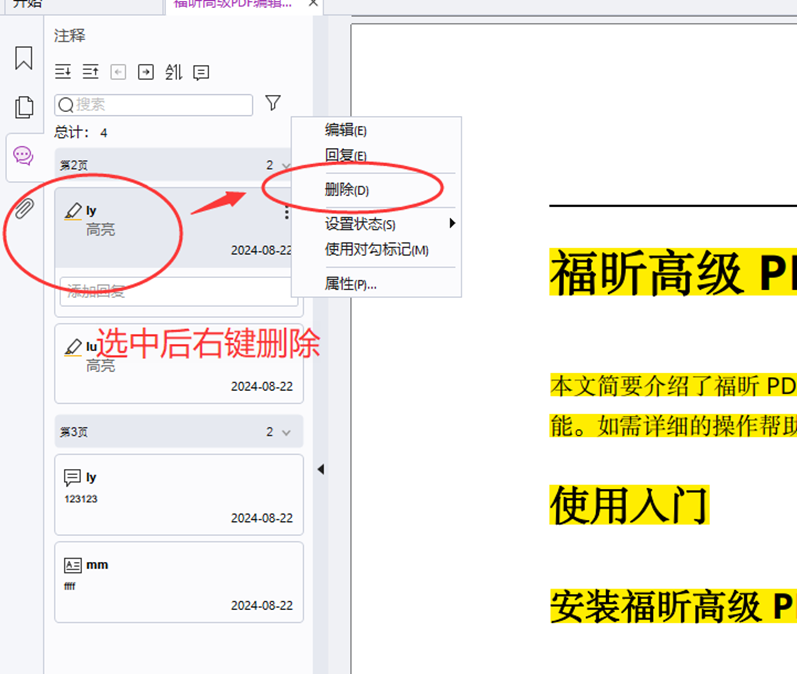
Task: Open 设置状态(S) submenu
Action: click(376, 224)
